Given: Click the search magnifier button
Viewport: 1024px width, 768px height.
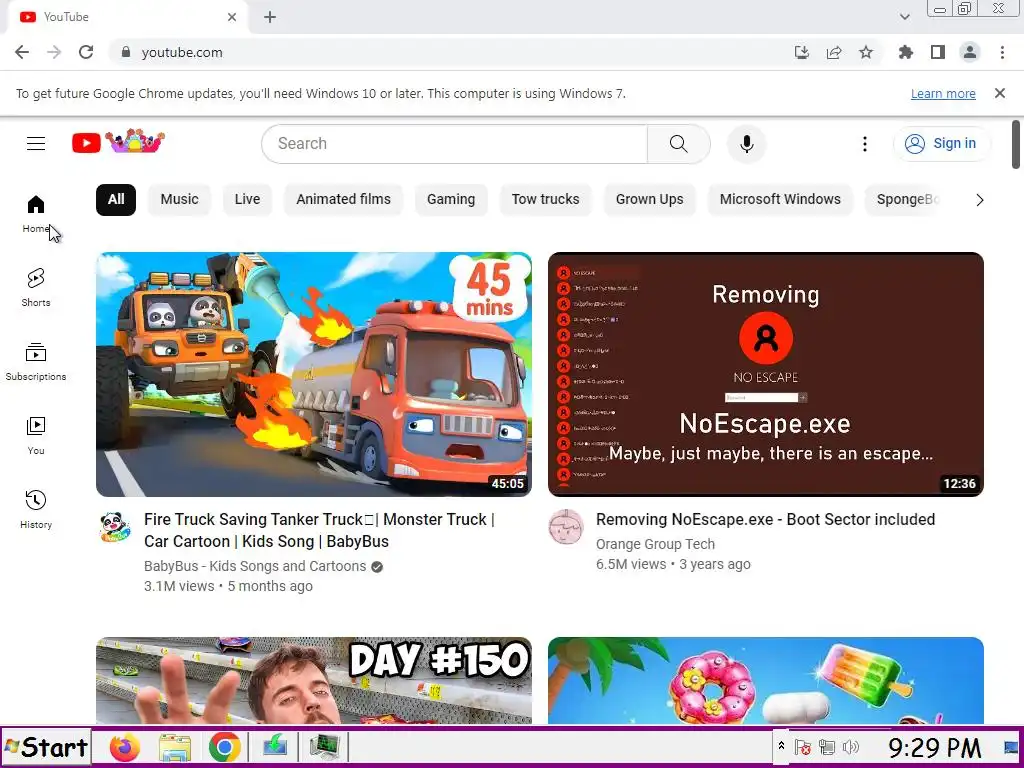Looking at the screenshot, I should [x=679, y=144].
